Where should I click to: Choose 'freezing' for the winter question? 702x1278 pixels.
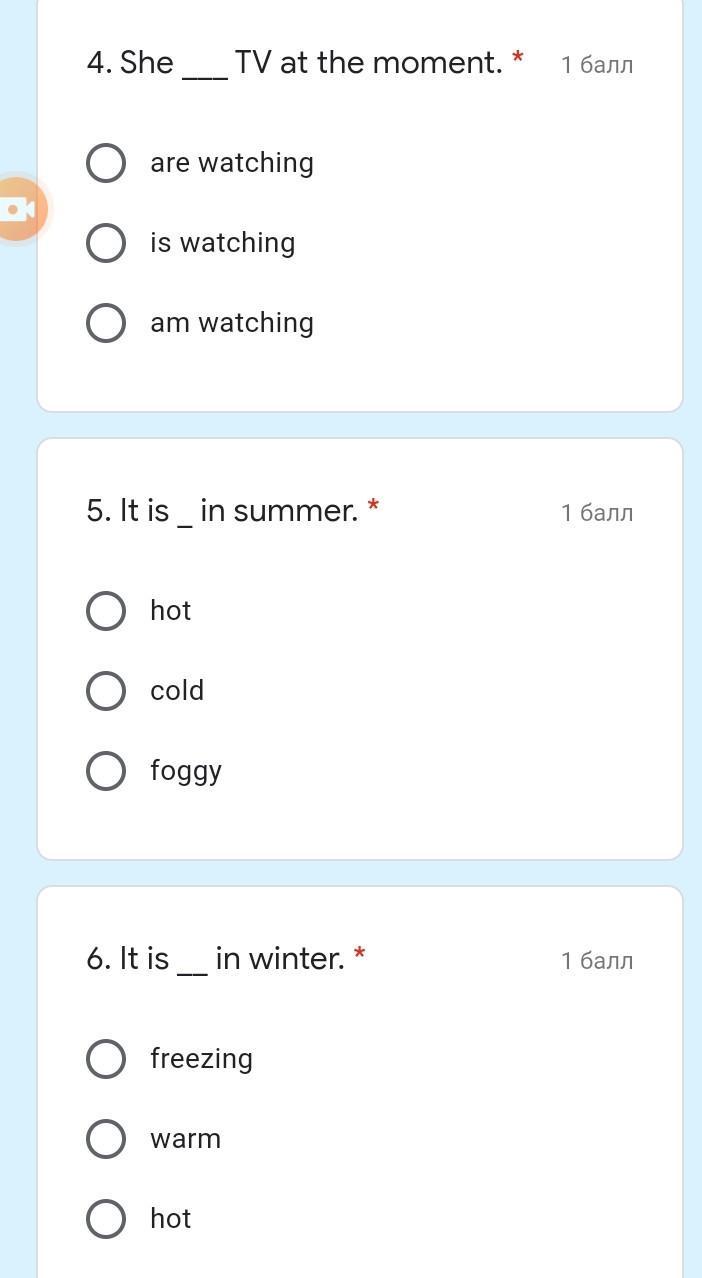pos(106,1059)
